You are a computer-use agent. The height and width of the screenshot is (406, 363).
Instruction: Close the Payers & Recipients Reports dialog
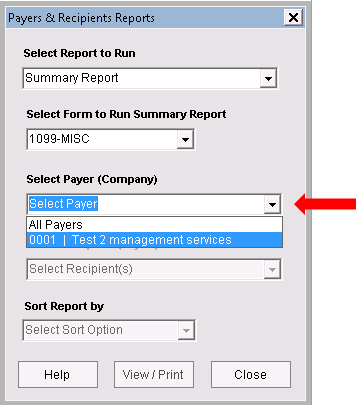click(x=293, y=18)
